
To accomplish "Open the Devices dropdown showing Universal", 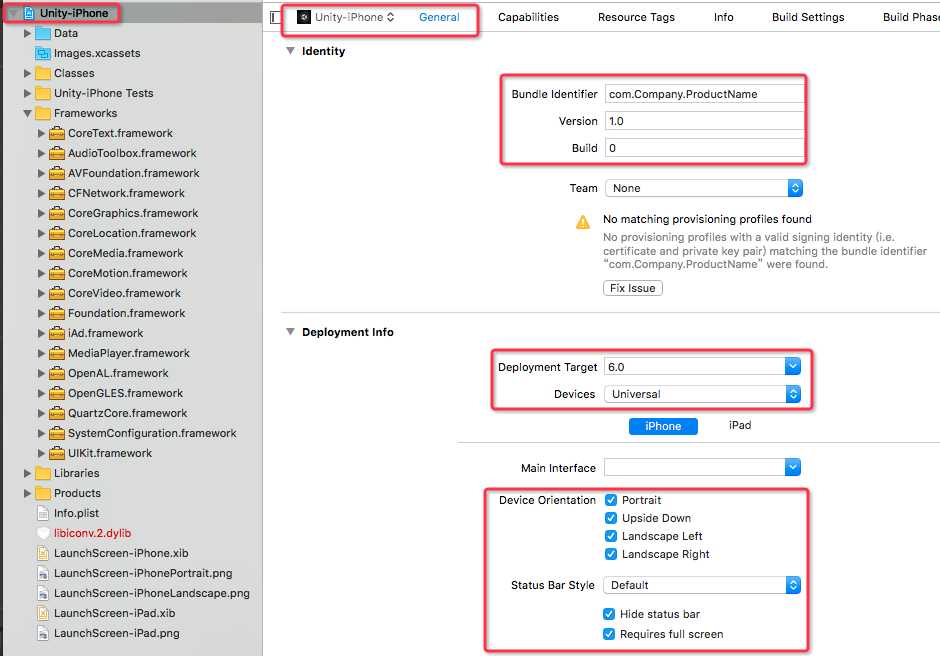I will pyautogui.click(x=703, y=394).
